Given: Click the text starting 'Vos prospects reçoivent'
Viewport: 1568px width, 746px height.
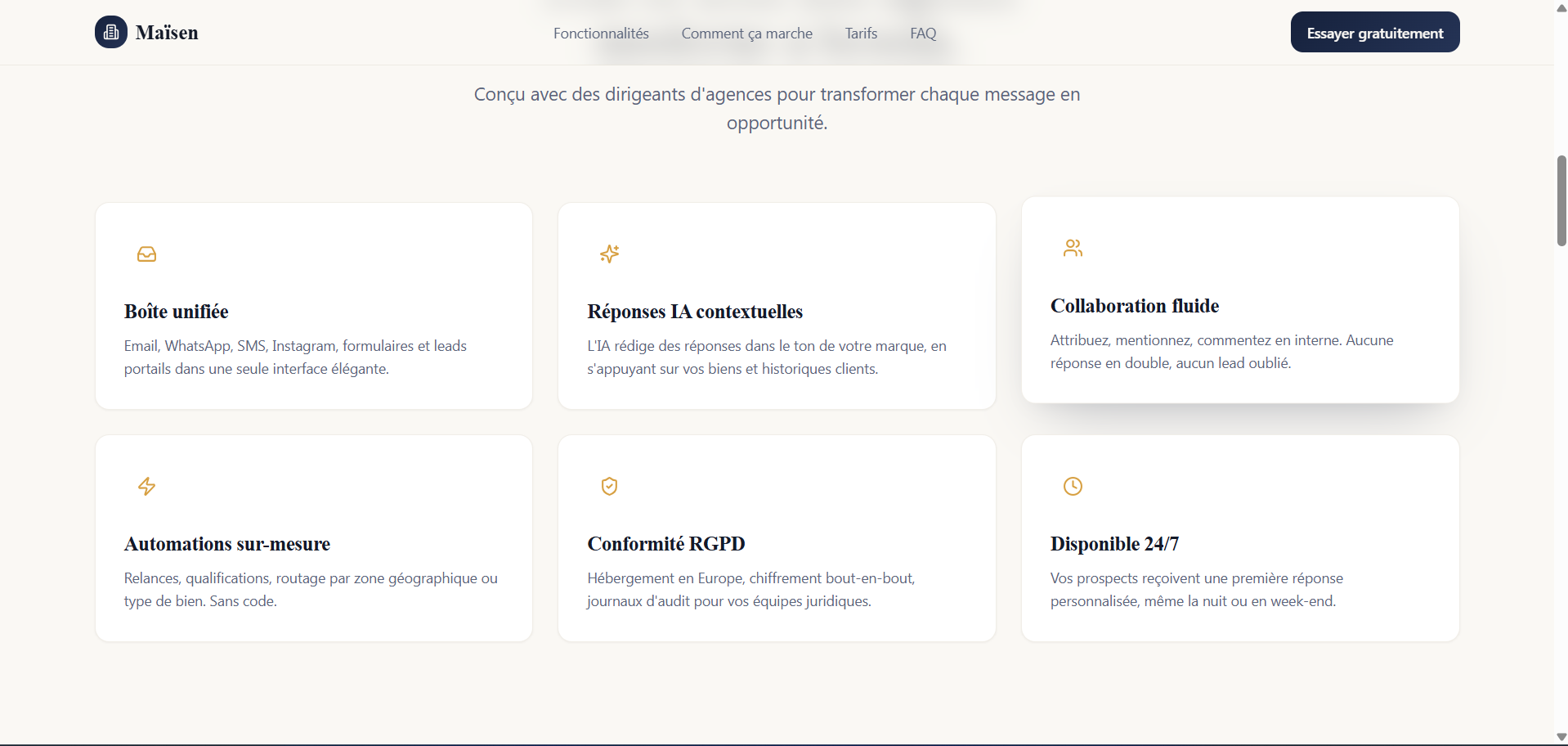Looking at the screenshot, I should tap(1197, 590).
